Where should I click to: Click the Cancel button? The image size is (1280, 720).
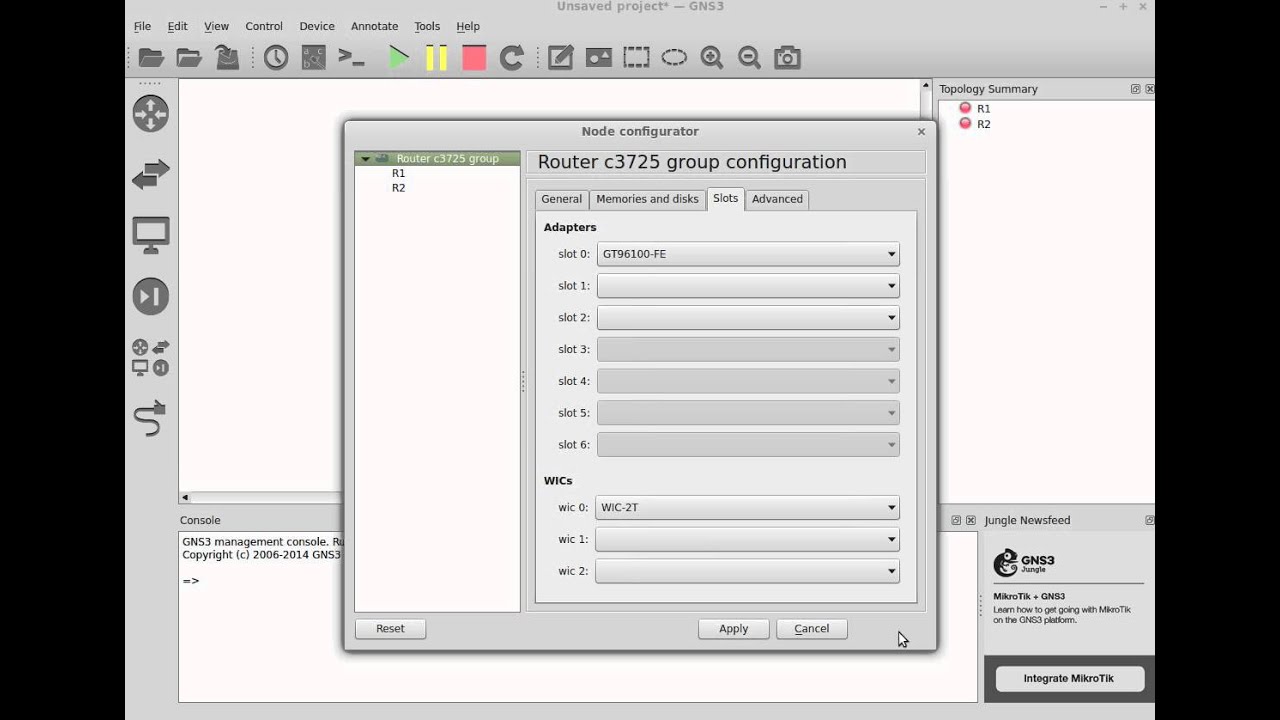click(812, 629)
